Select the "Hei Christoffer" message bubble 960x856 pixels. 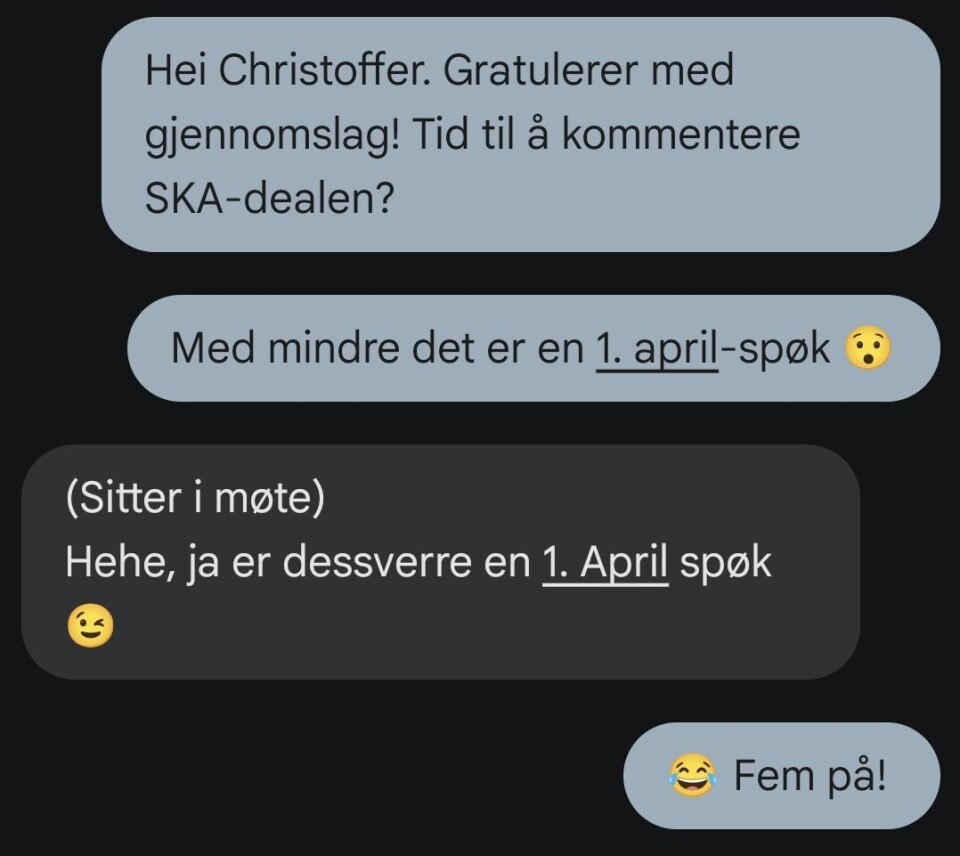[520, 135]
